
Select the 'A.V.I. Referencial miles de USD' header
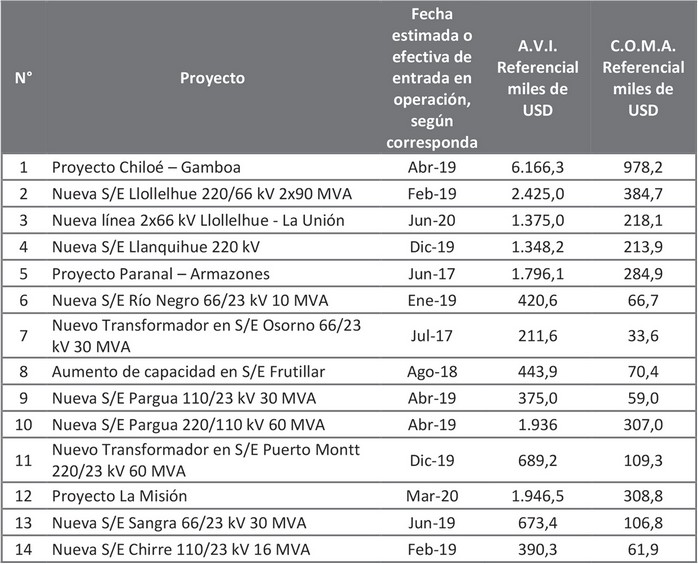pos(538,78)
